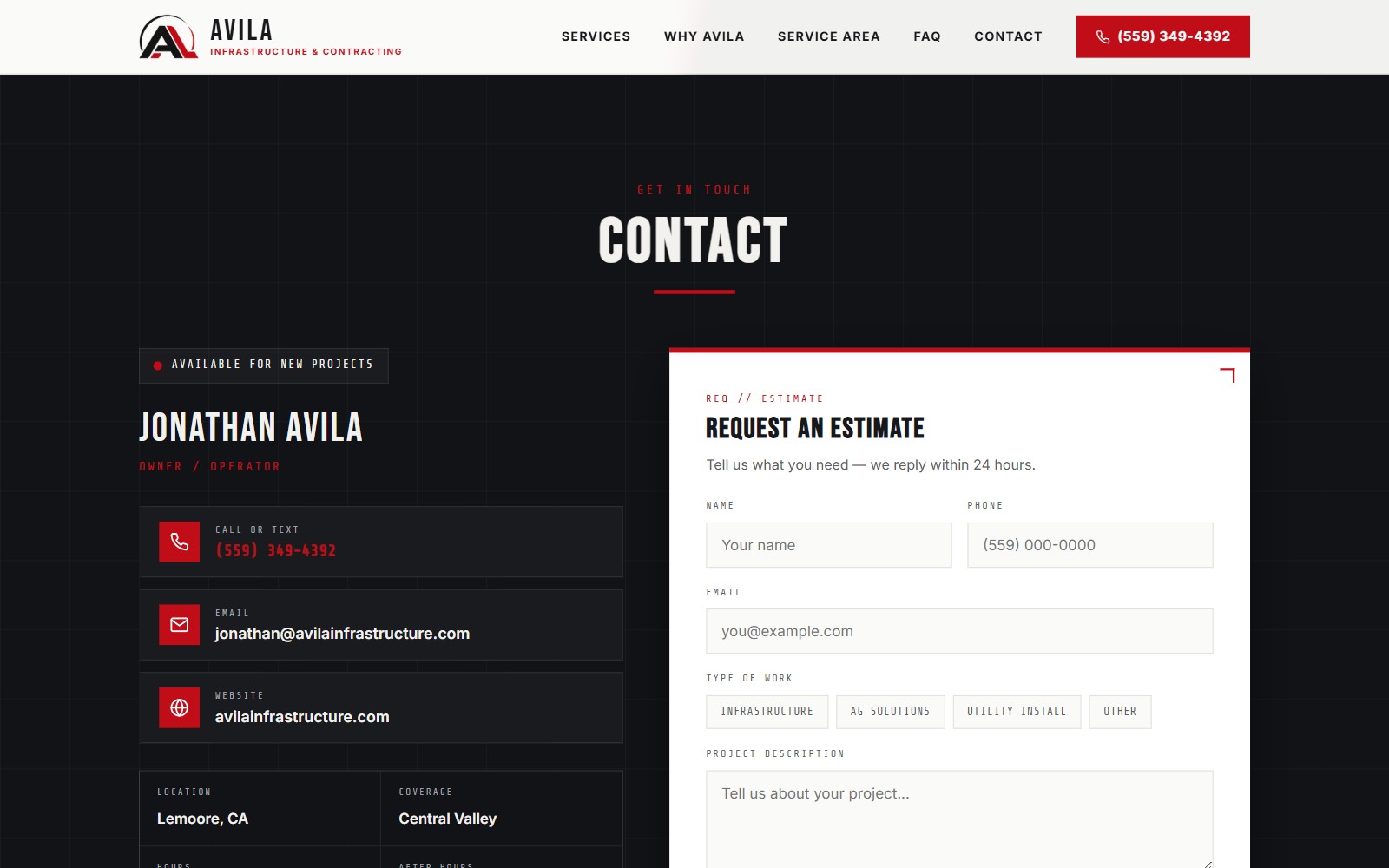Click the Owner / Operator subtitle

210,467
